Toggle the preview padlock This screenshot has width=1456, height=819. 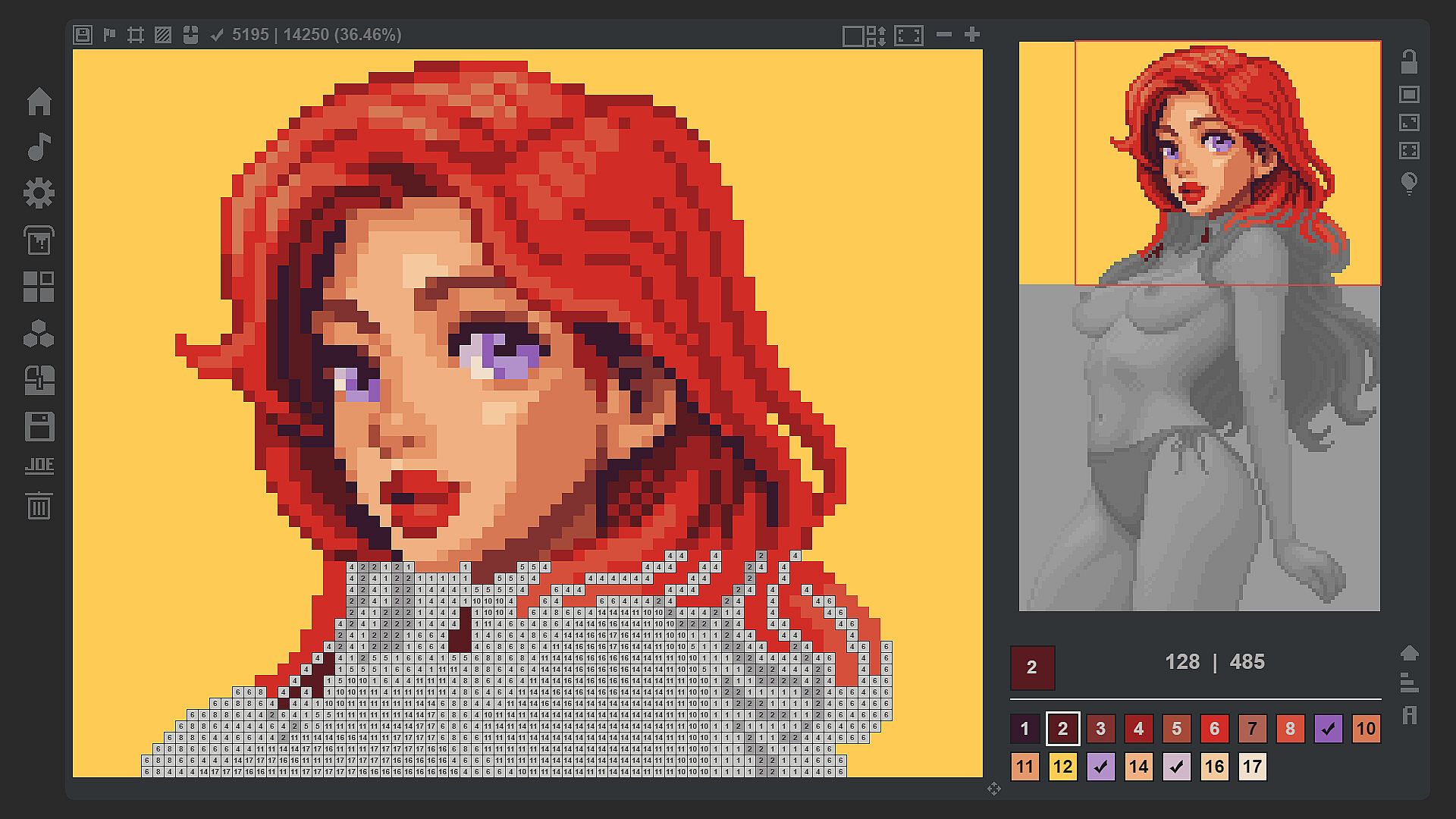1409,62
